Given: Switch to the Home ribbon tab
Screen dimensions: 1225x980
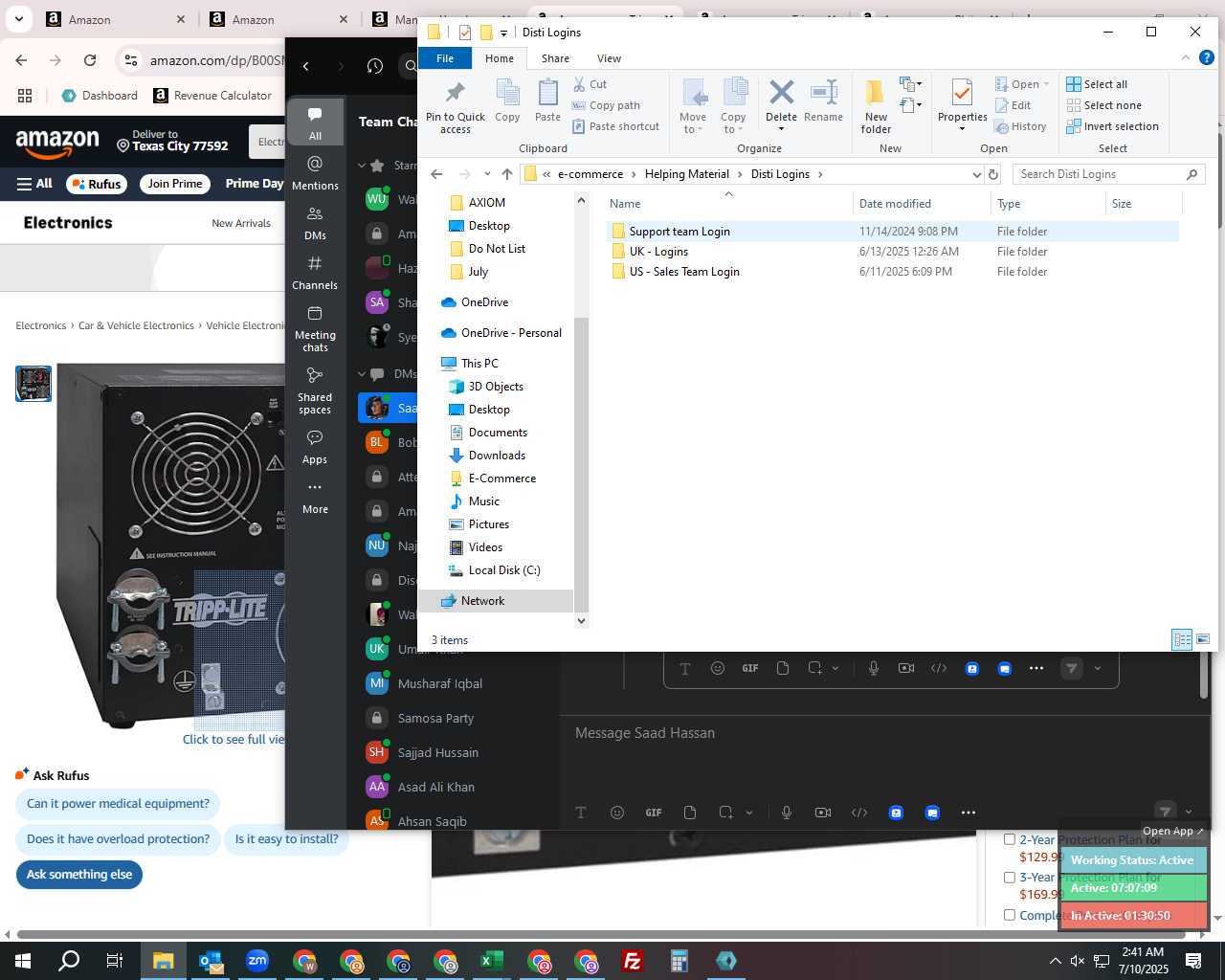Looking at the screenshot, I should click(499, 58).
